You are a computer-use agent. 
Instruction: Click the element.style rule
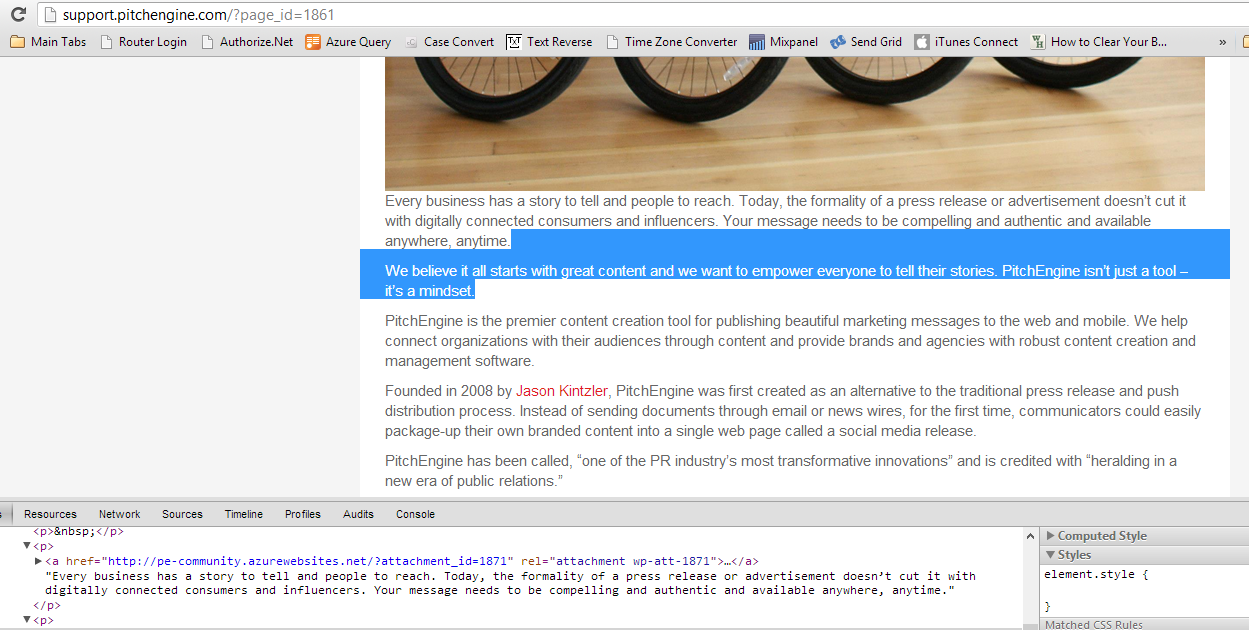(1096, 575)
